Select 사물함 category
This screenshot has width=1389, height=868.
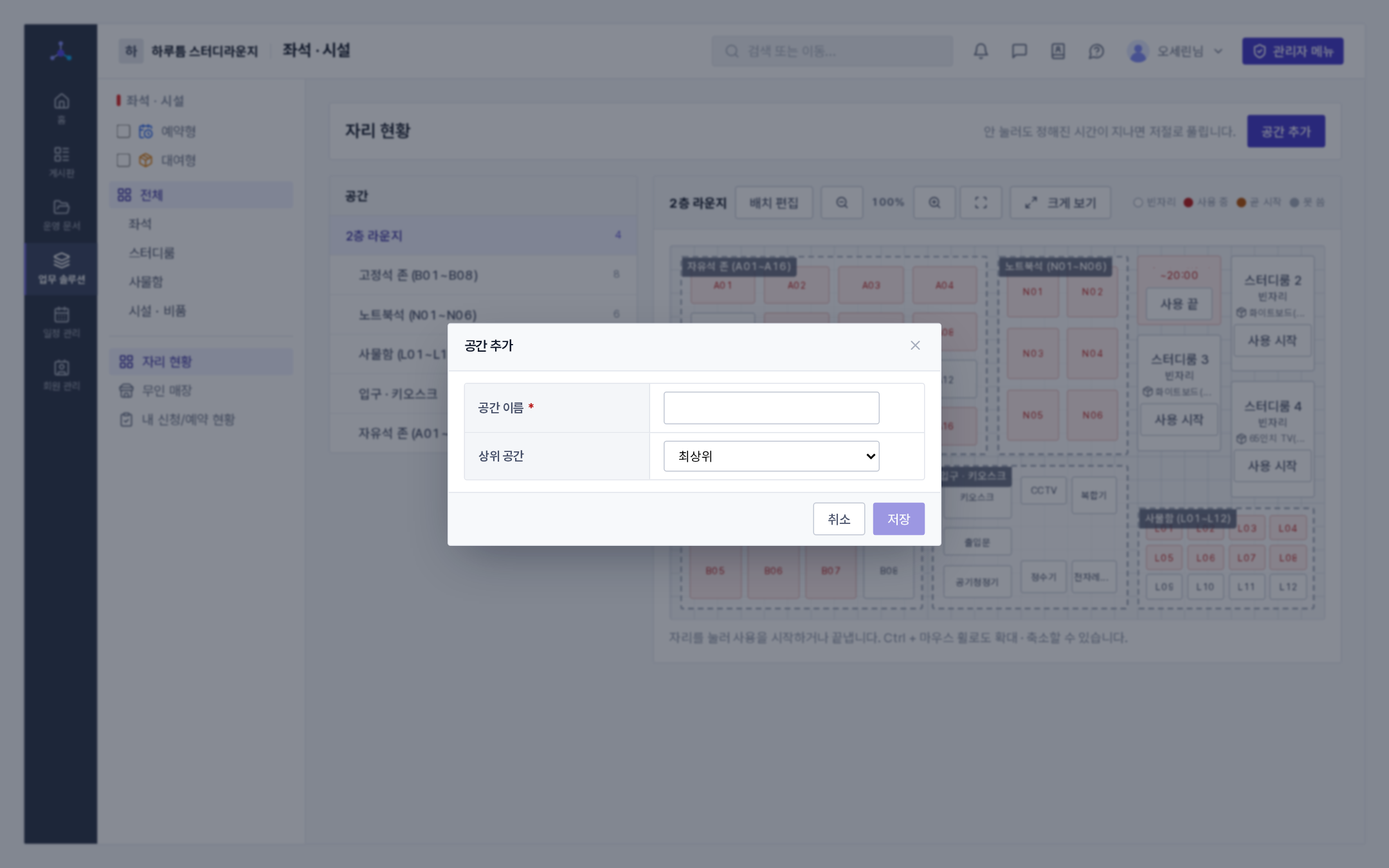click(201, 282)
